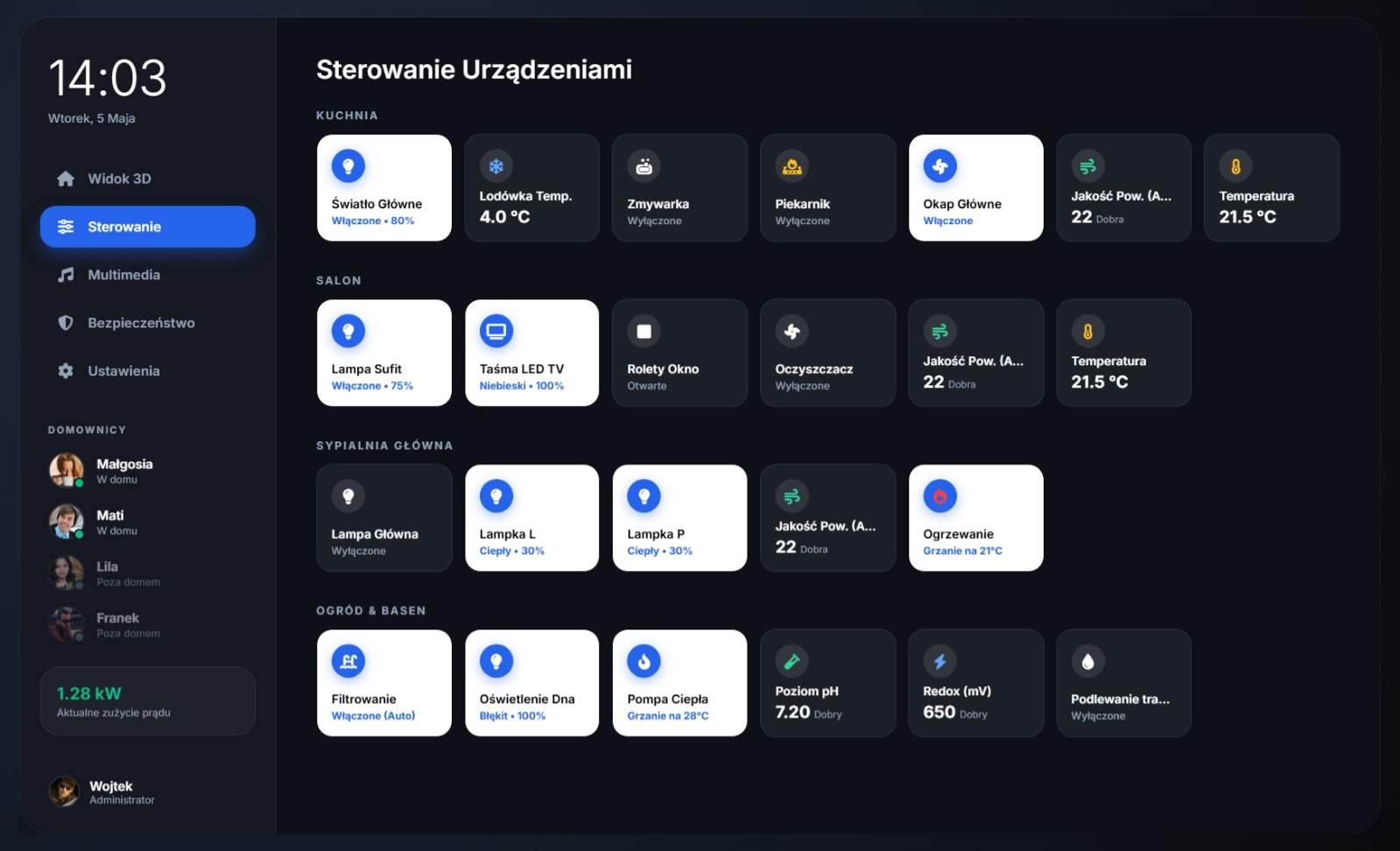Open the Widok 3D view
1400x851 pixels.
coord(147,179)
